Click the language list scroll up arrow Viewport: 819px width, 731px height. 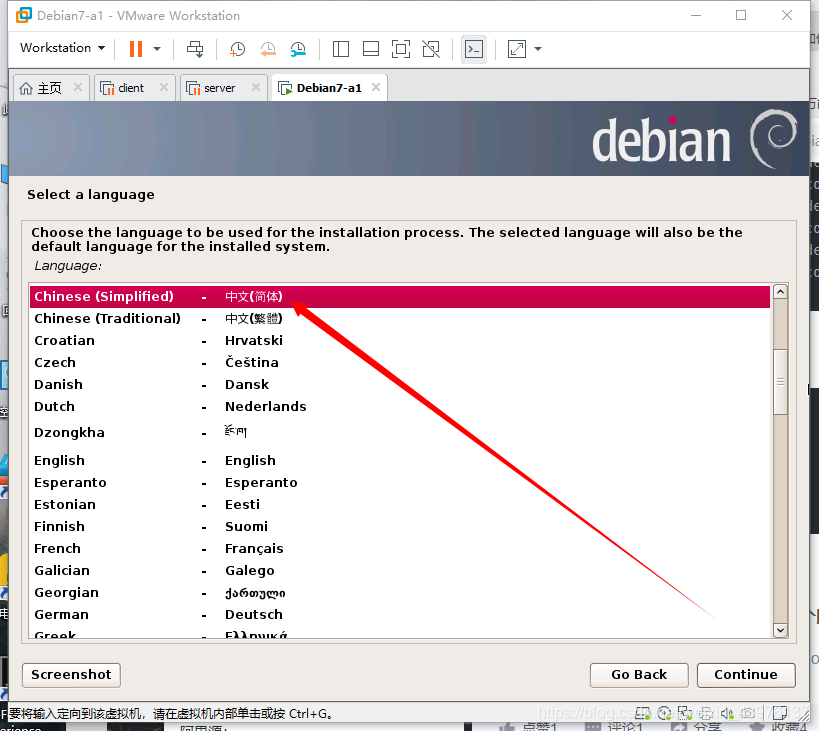pyautogui.click(x=780, y=292)
